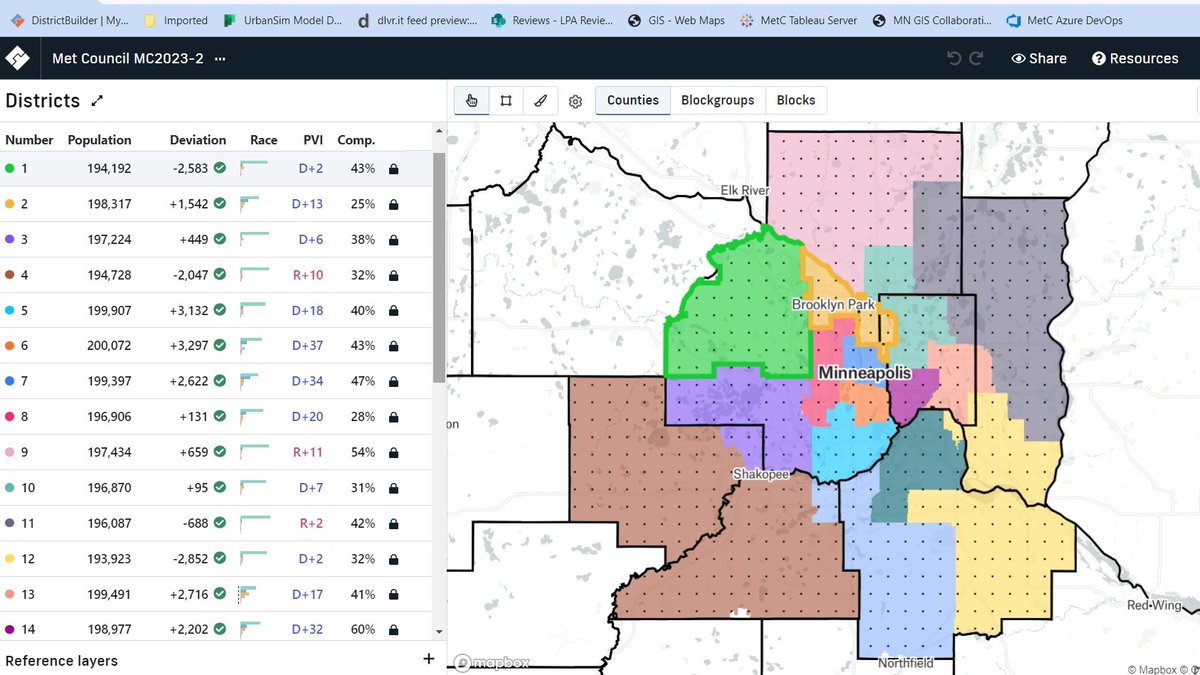Click district 2 yellow color dot
The image size is (1200, 675).
coord(10,204)
